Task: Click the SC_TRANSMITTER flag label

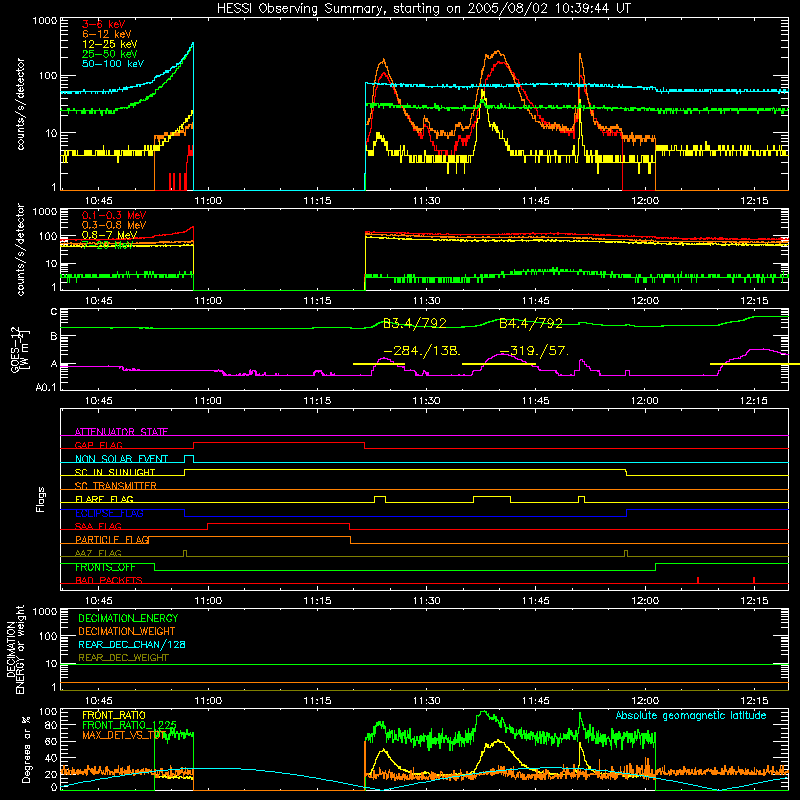Action: click(116, 486)
